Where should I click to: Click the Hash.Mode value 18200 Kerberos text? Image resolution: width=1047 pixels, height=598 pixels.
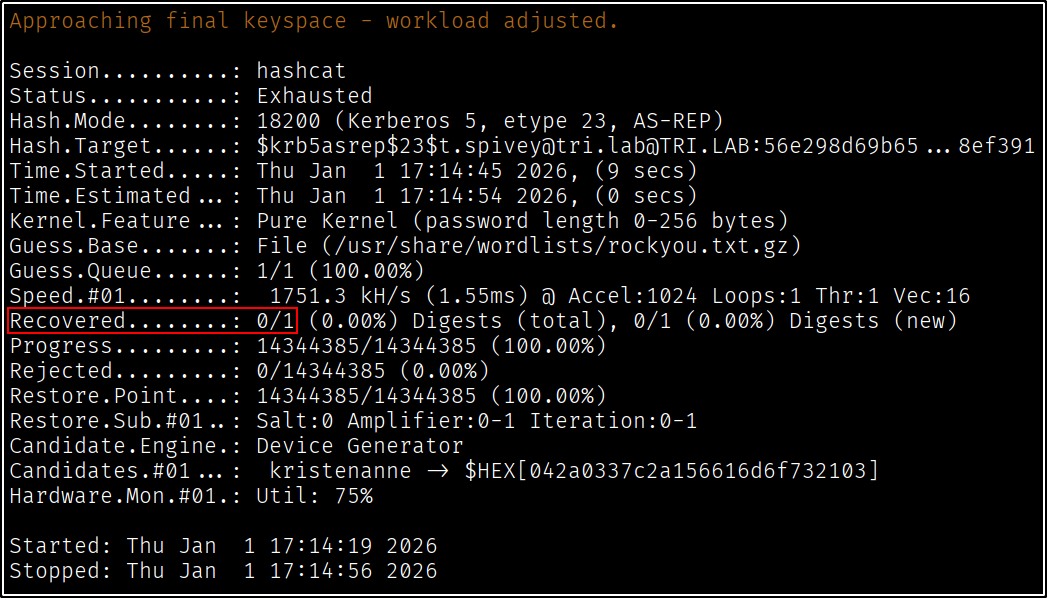(x=489, y=121)
